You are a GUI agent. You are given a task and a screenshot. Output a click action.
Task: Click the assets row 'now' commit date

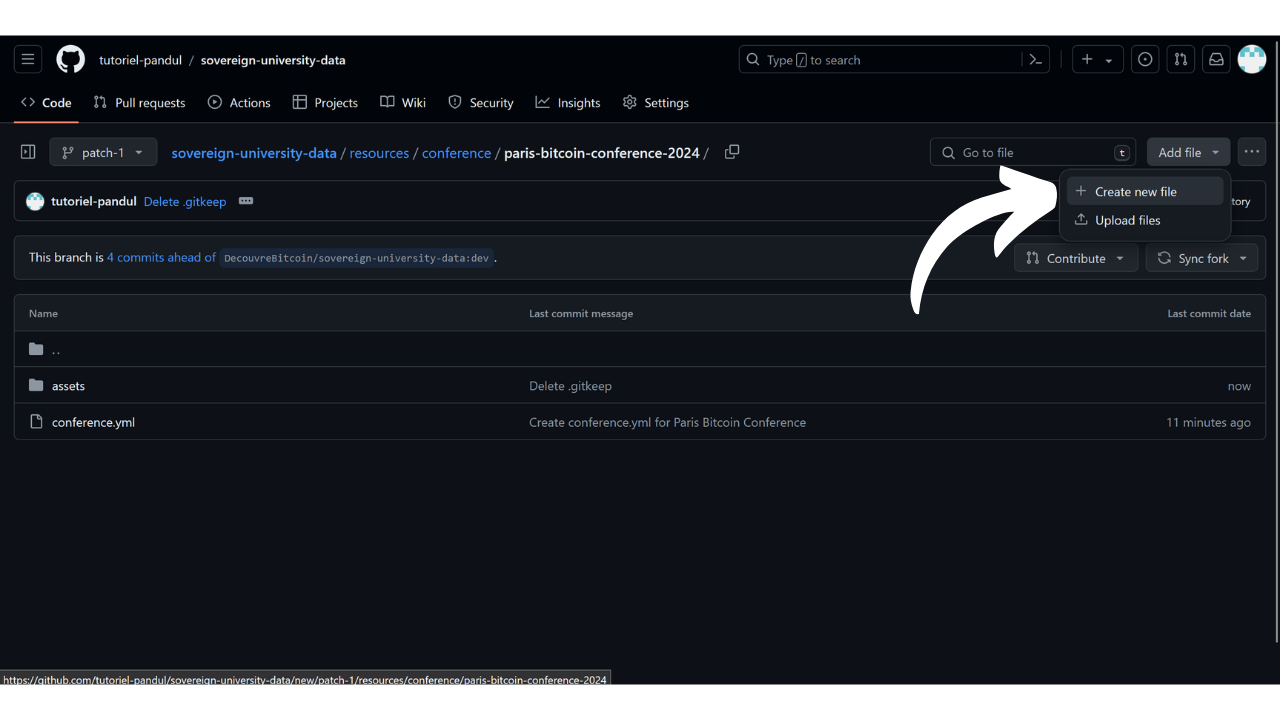tap(1239, 386)
